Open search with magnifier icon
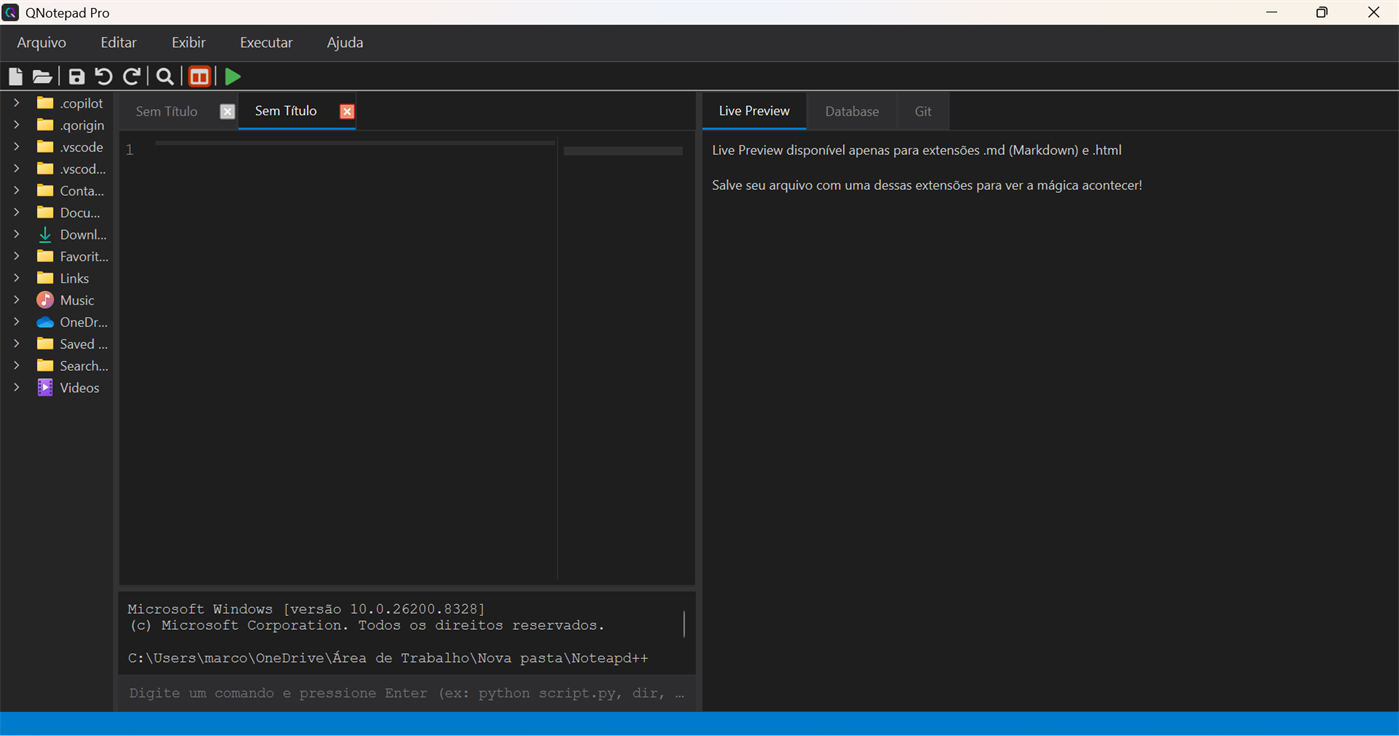The width and height of the screenshot is (1399, 736). (x=165, y=76)
